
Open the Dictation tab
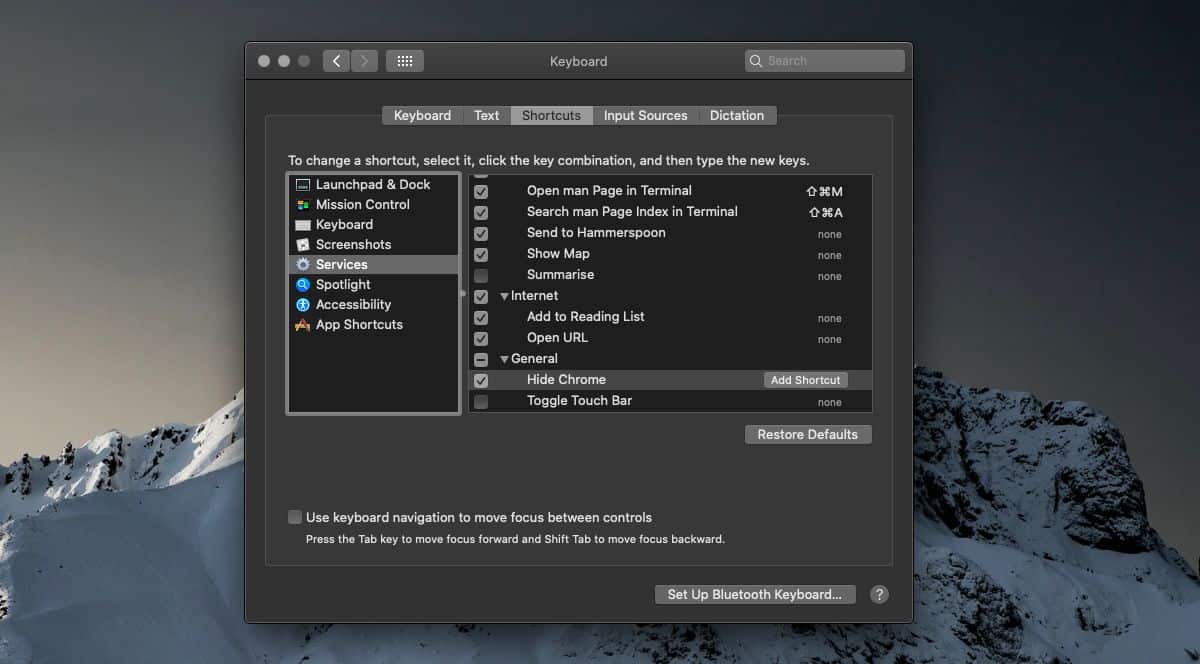tap(737, 116)
